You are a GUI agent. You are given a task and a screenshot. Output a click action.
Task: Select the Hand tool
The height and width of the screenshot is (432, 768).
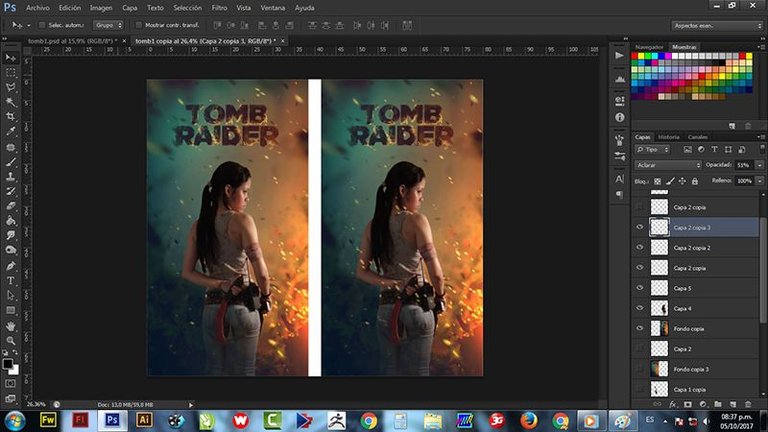pyautogui.click(x=10, y=326)
